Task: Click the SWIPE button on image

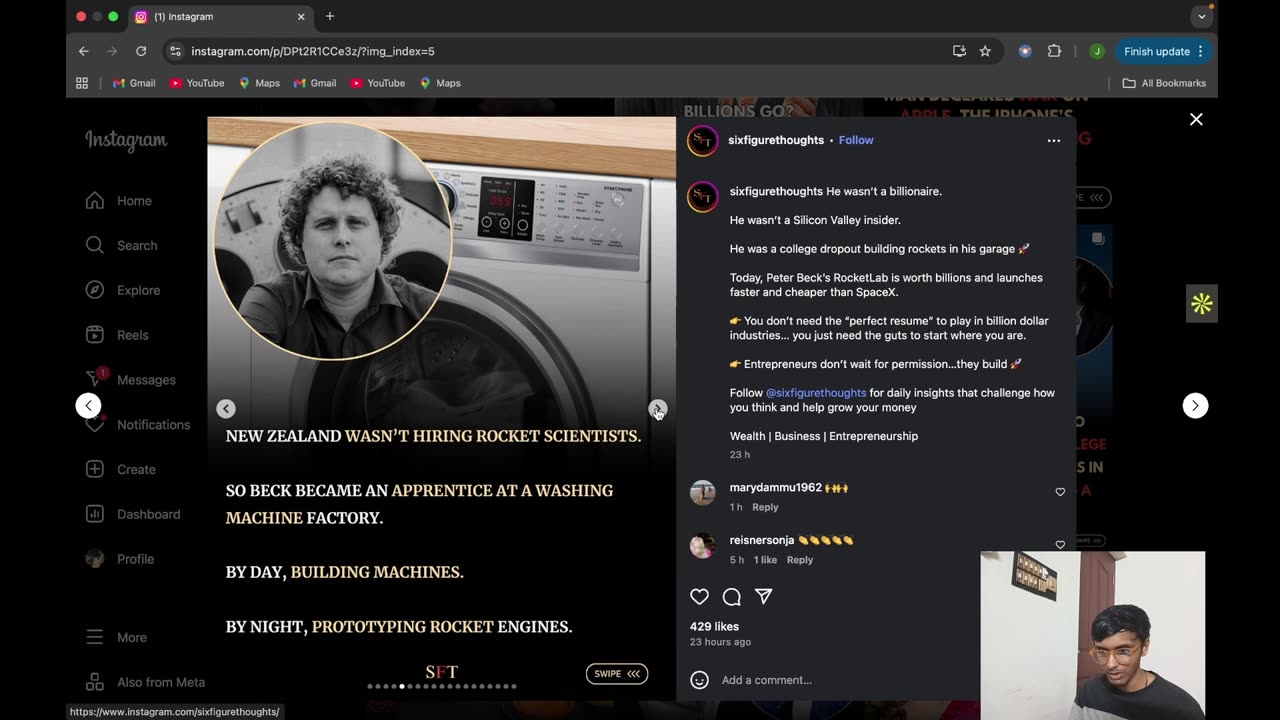Action: pos(617,674)
